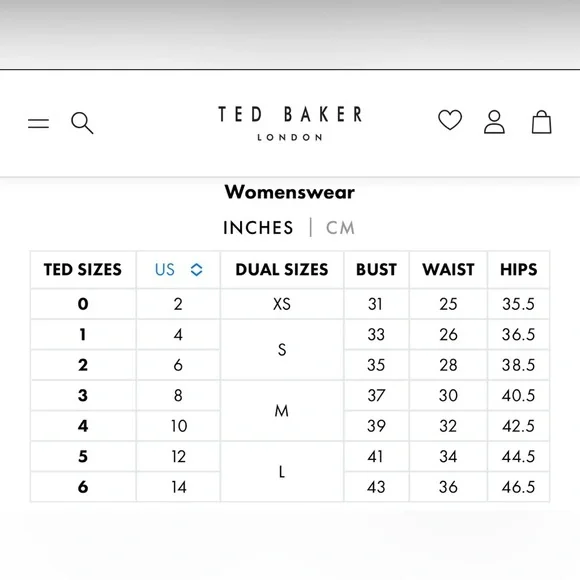
Task: Click hips value 42.5
Action: point(518,426)
